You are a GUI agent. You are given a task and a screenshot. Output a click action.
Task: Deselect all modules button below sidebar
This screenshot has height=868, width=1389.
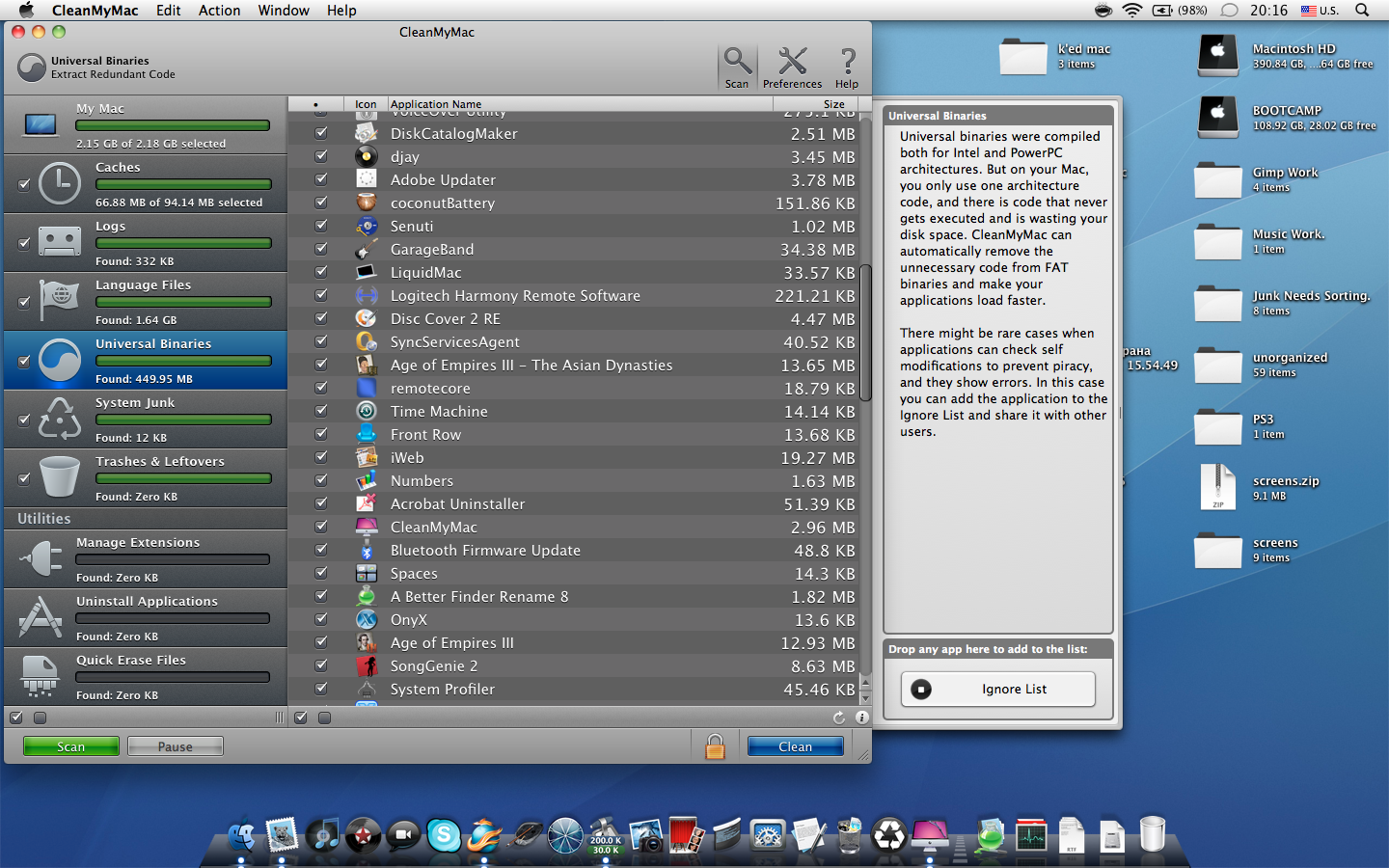tap(40, 718)
